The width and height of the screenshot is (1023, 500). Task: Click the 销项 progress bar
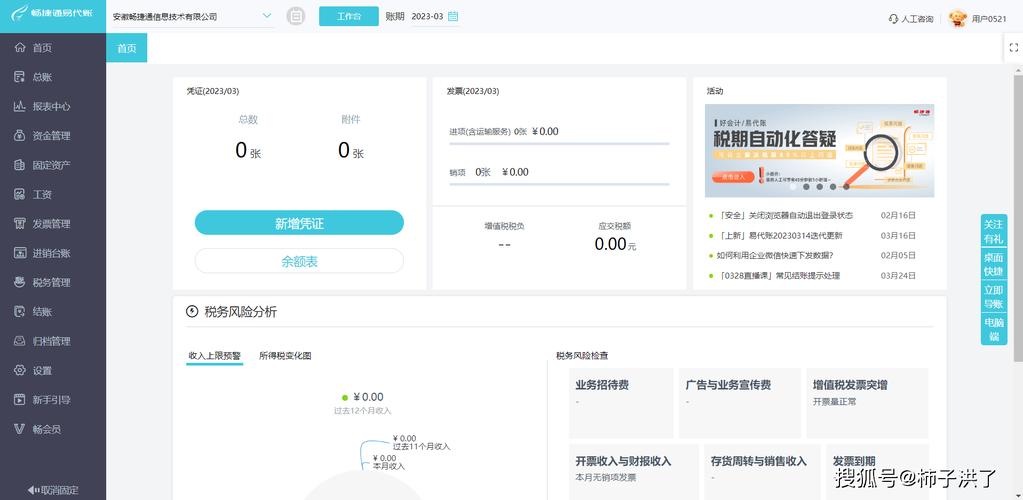coord(559,184)
